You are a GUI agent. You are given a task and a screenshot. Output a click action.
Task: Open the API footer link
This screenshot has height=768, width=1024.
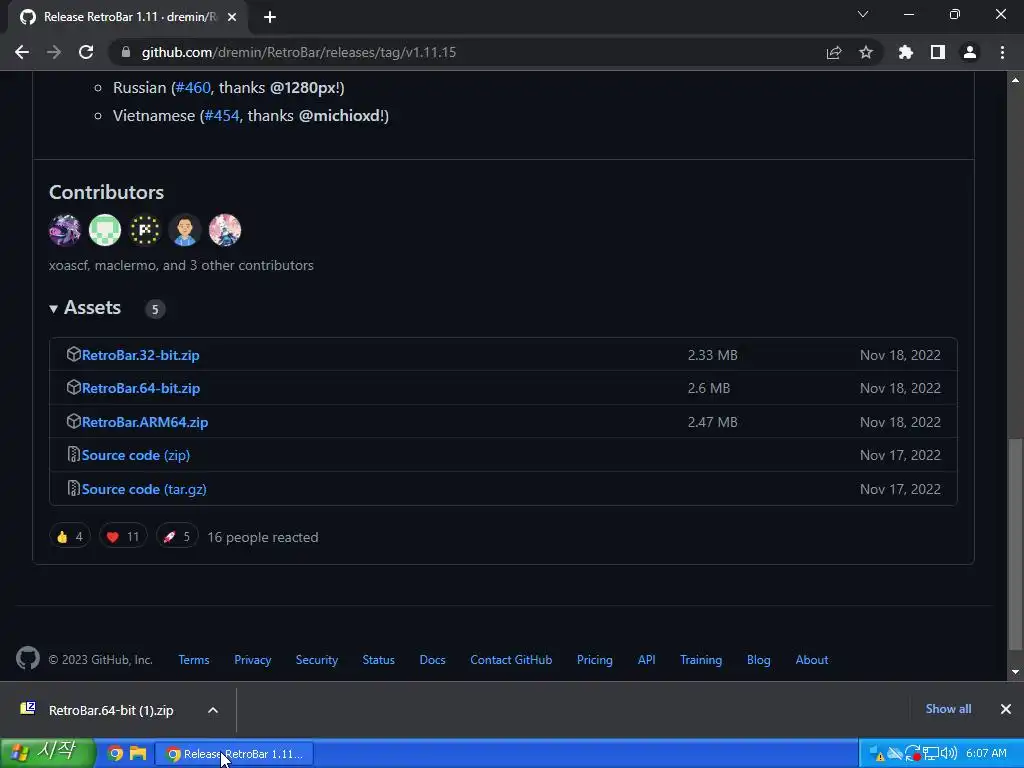tap(647, 660)
